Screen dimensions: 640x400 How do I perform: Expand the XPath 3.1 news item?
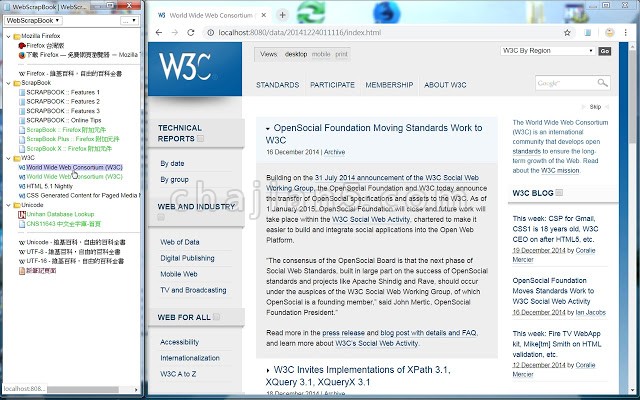(268, 371)
